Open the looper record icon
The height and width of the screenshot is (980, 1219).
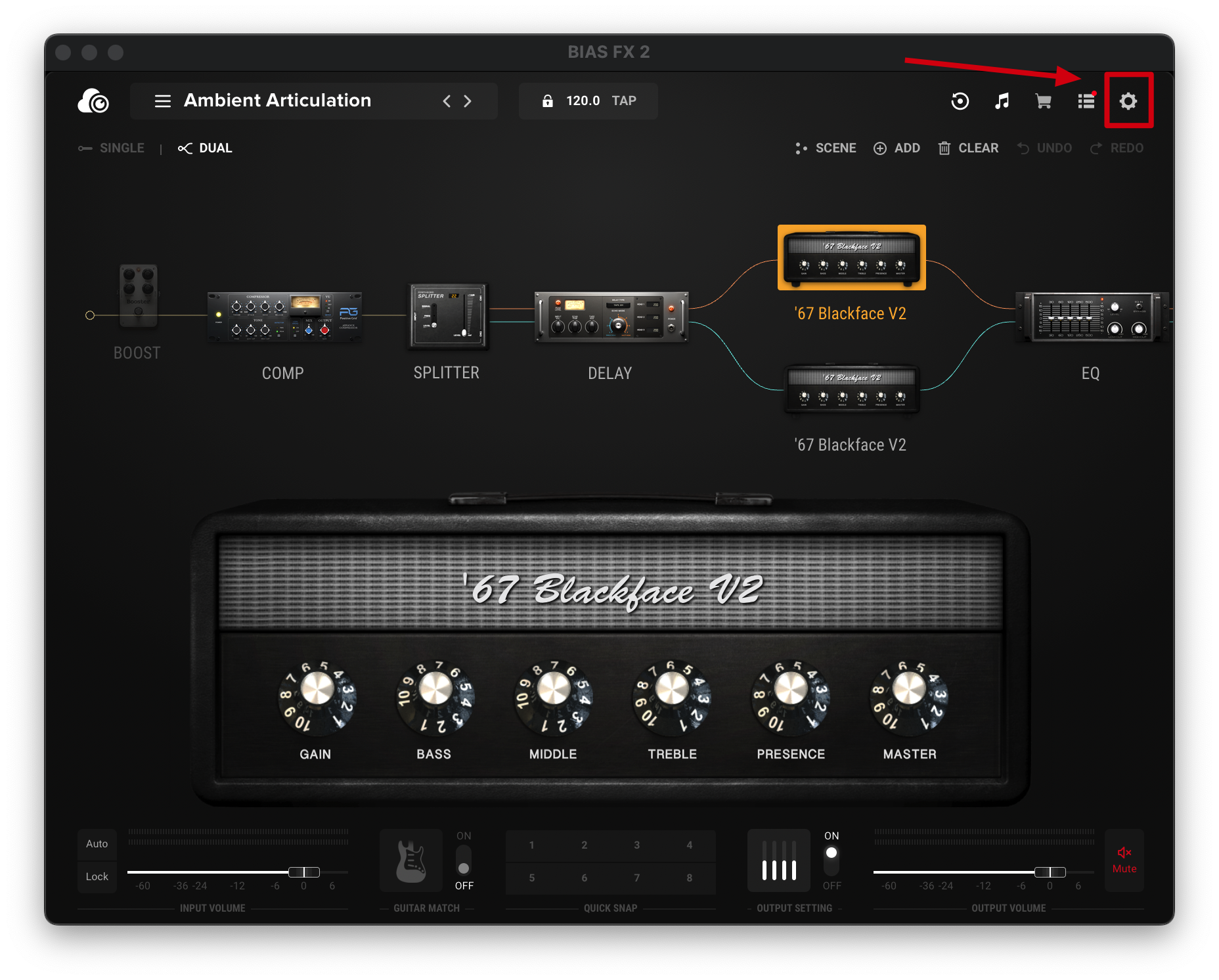(x=960, y=101)
